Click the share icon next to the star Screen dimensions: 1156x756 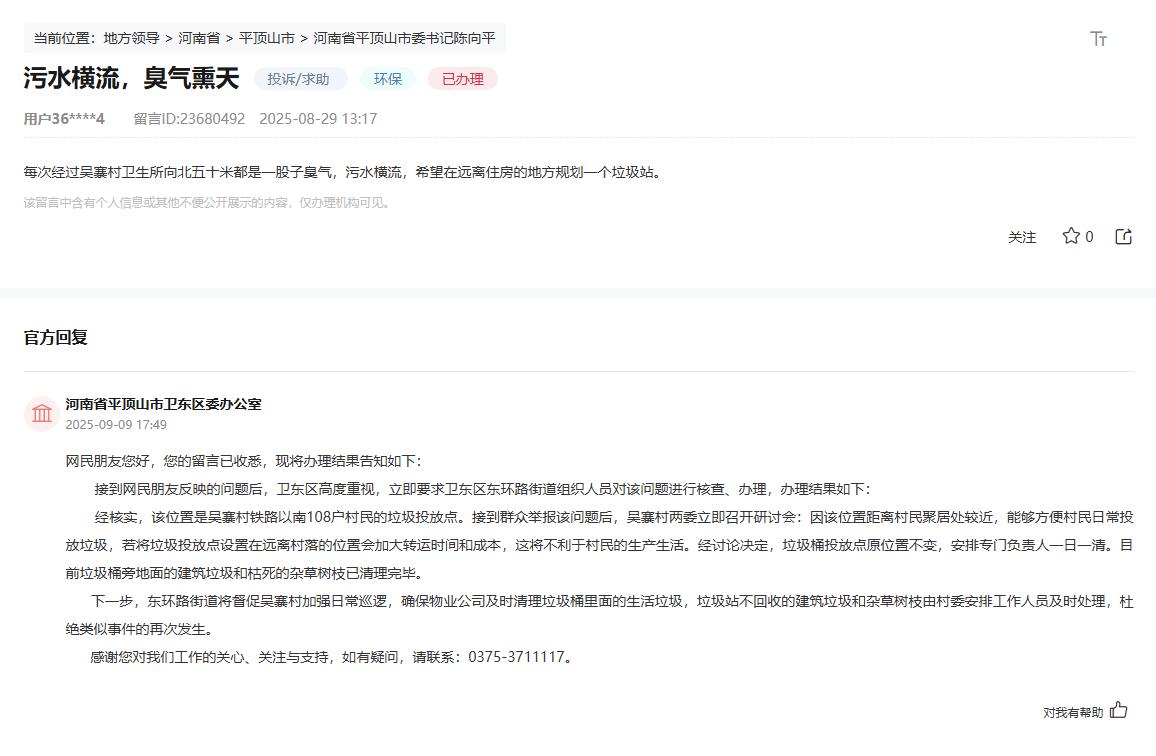point(1122,236)
